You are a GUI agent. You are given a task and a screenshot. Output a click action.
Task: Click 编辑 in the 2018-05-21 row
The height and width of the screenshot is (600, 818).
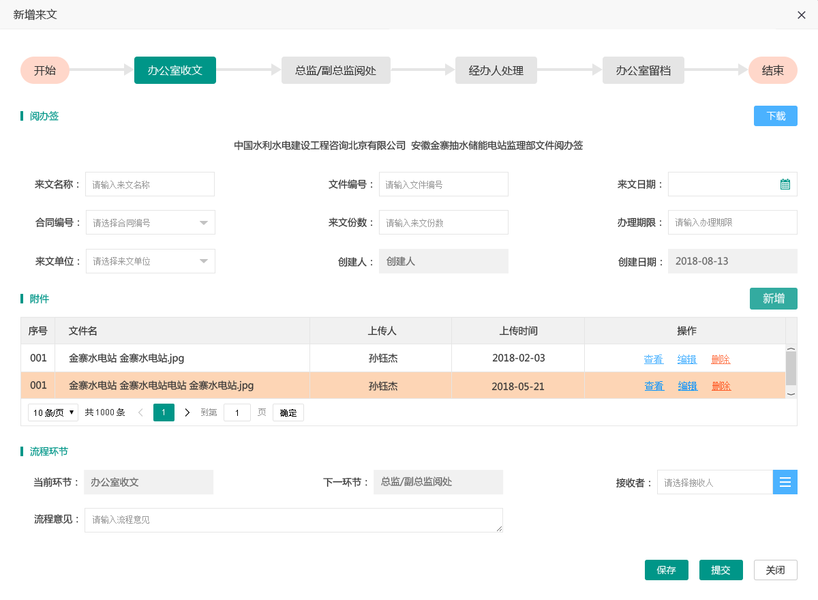(x=687, y=386)
